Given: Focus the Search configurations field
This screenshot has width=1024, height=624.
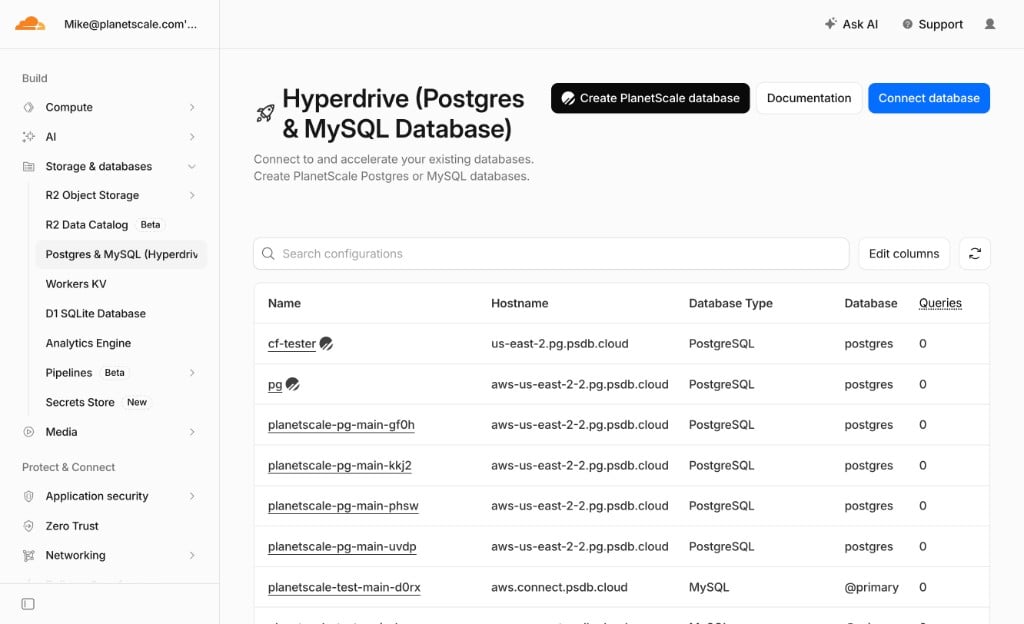Looking at the screenshot, I should tap(551, 253).
